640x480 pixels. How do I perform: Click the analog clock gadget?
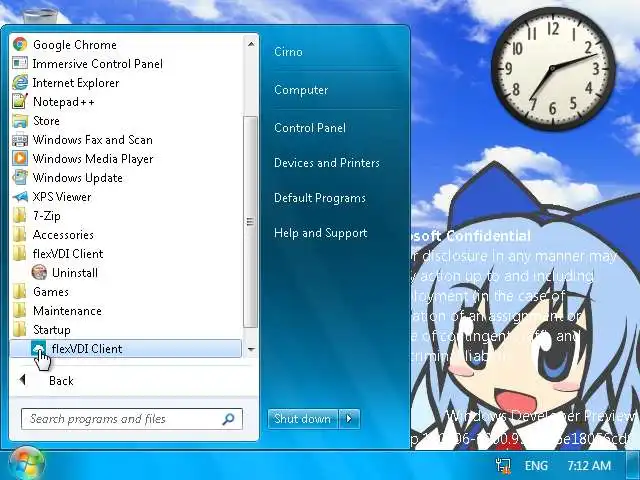point(553,69)
